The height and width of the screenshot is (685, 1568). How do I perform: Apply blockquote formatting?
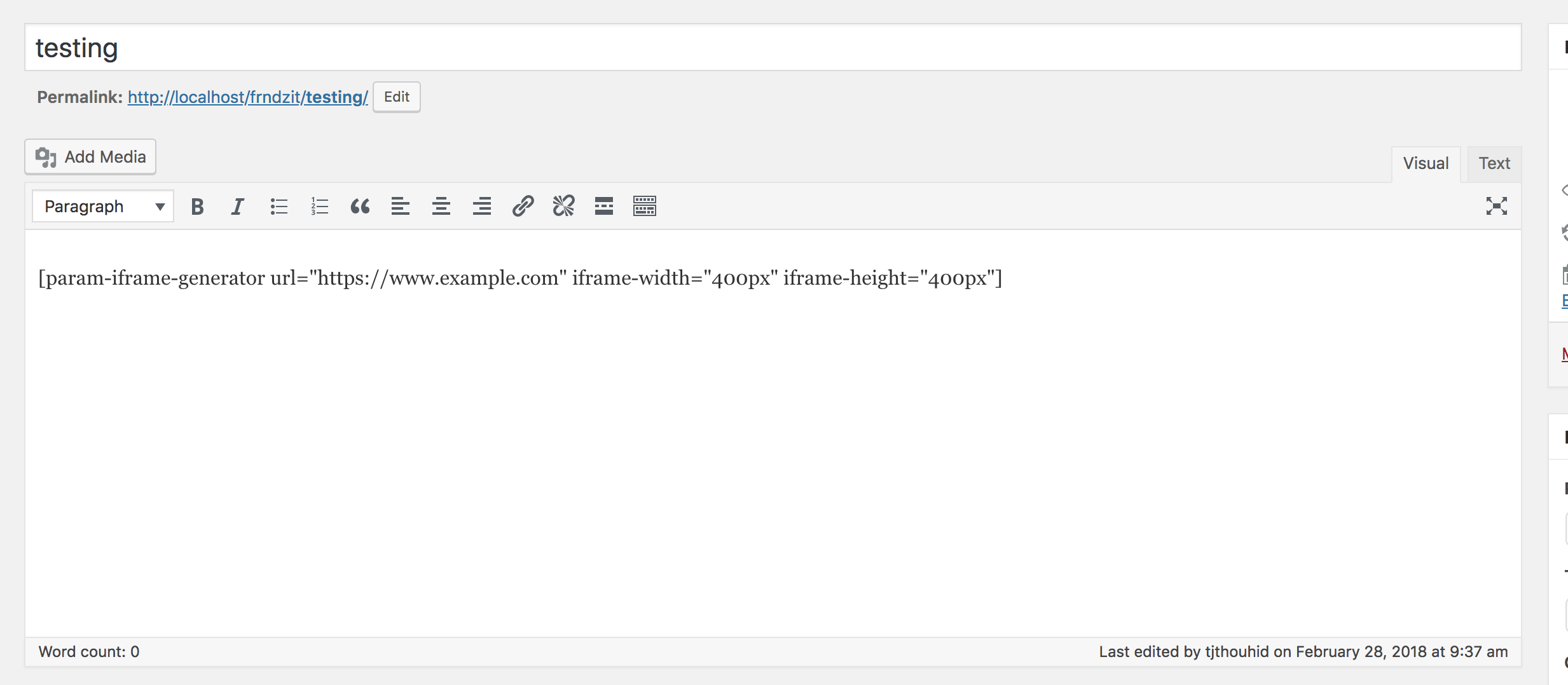[360, 207]
